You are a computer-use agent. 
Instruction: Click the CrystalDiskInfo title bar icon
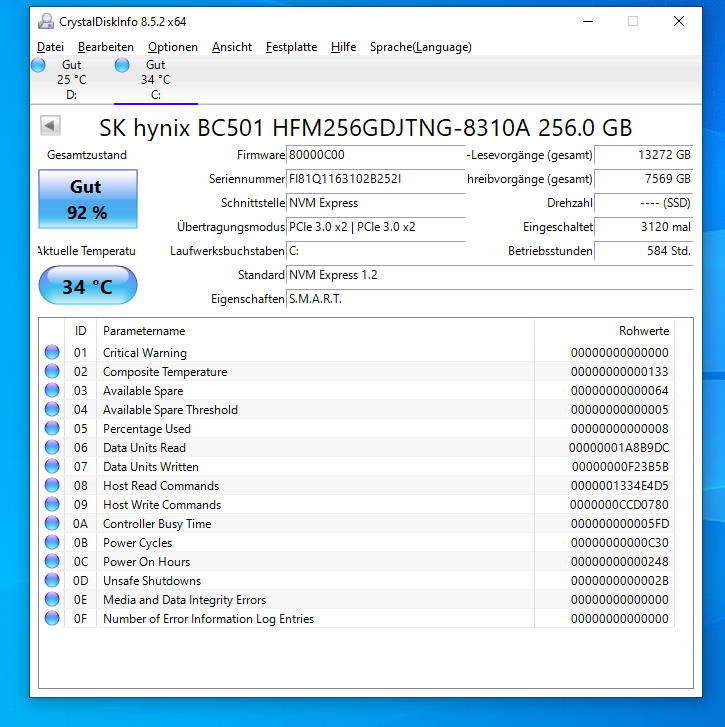(x=45, y=21)
